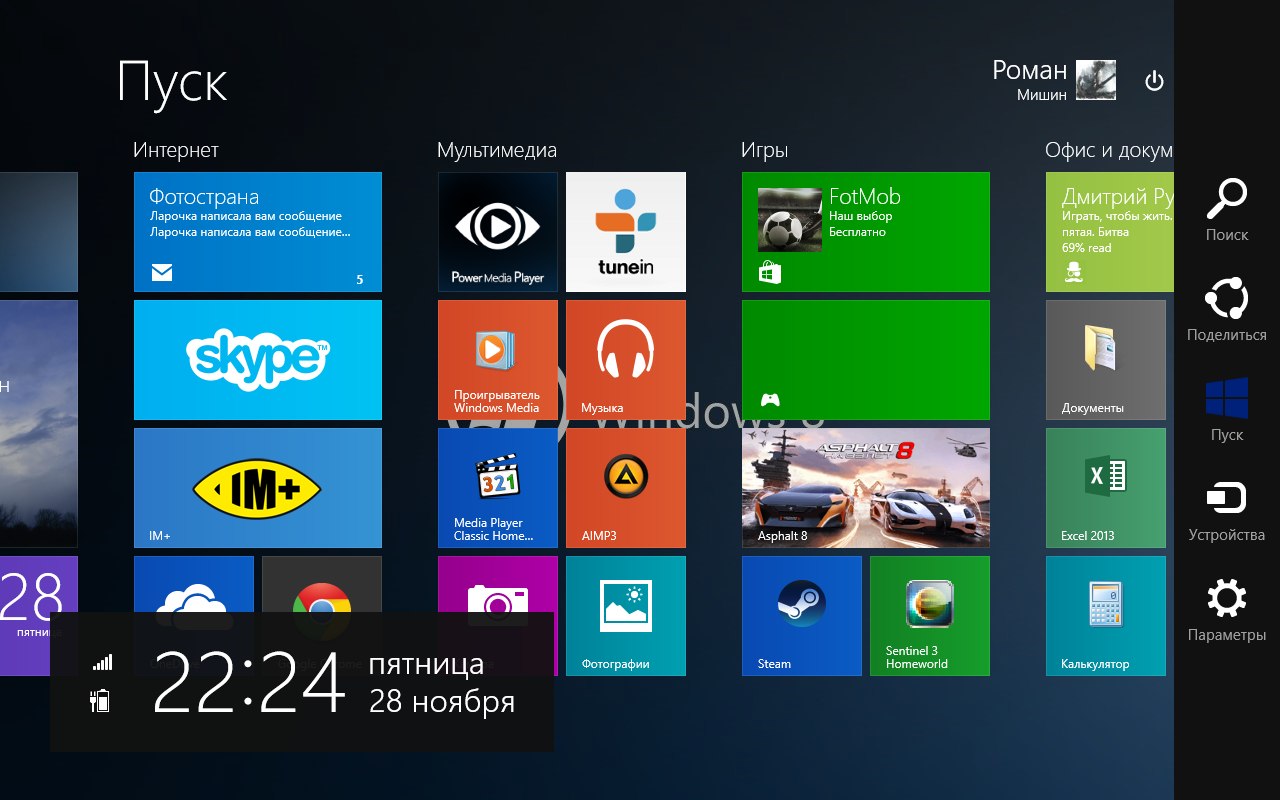Screen dimensions: 1280x800
Task: Launch AIMP3 music player
Action: click(x=625, y=488)
